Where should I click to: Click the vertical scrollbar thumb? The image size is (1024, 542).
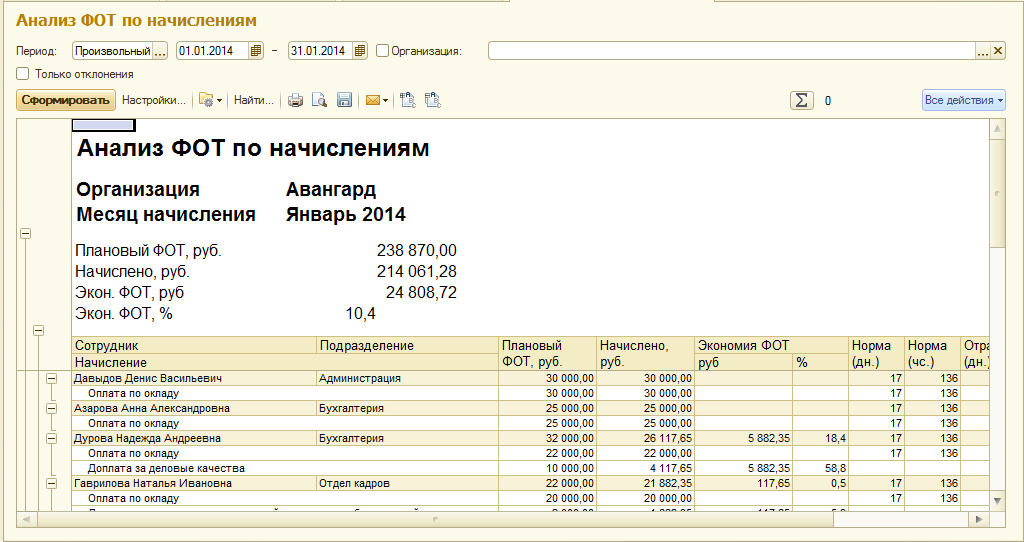(997, 193)
